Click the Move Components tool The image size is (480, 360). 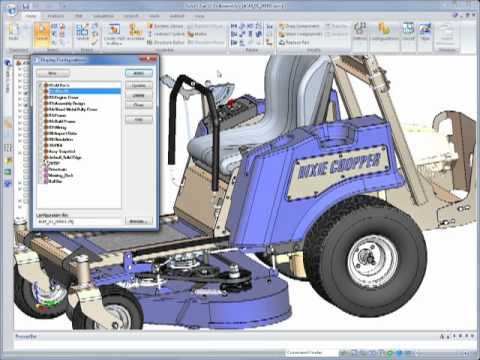point(300,34)
